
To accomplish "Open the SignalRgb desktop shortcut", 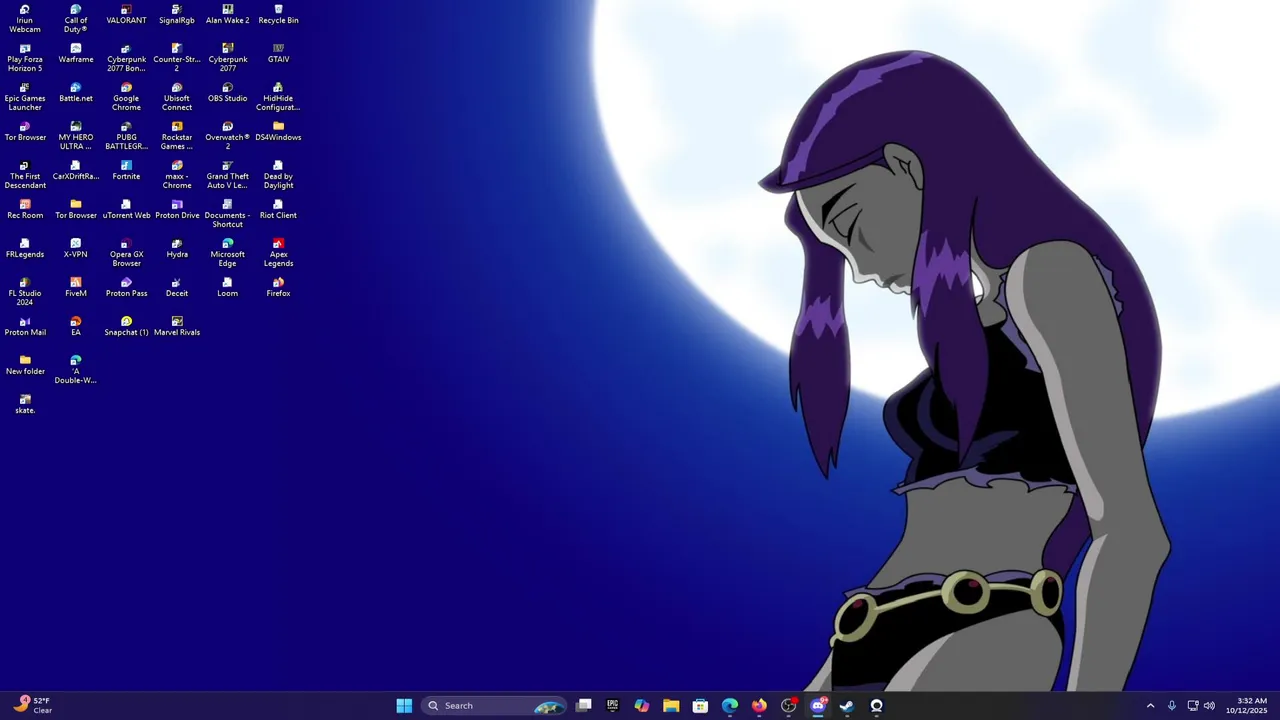I will tap(177, 14).
